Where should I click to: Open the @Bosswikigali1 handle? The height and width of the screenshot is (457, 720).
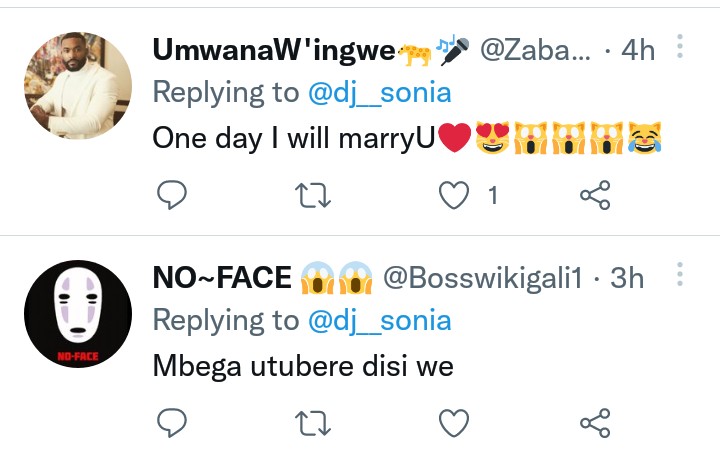[x=483, y=278]
